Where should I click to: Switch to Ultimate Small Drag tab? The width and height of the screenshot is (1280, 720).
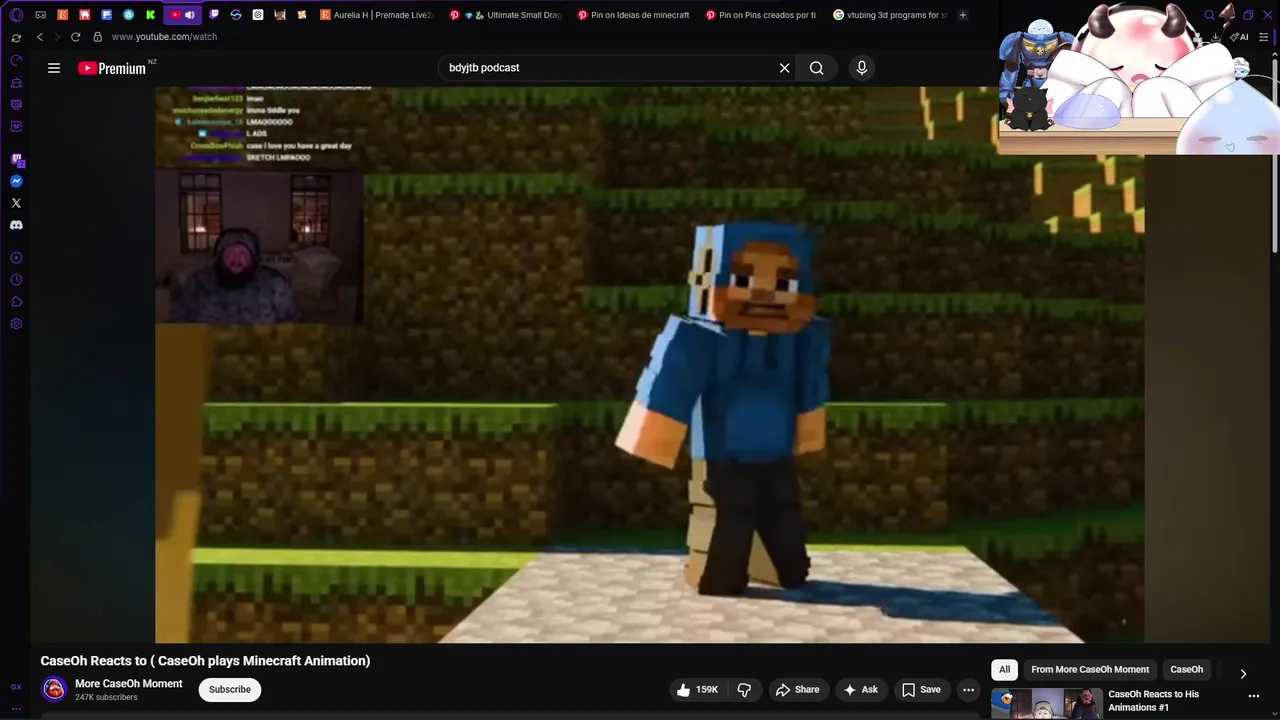pyautogui.click(x=506, y=15)
